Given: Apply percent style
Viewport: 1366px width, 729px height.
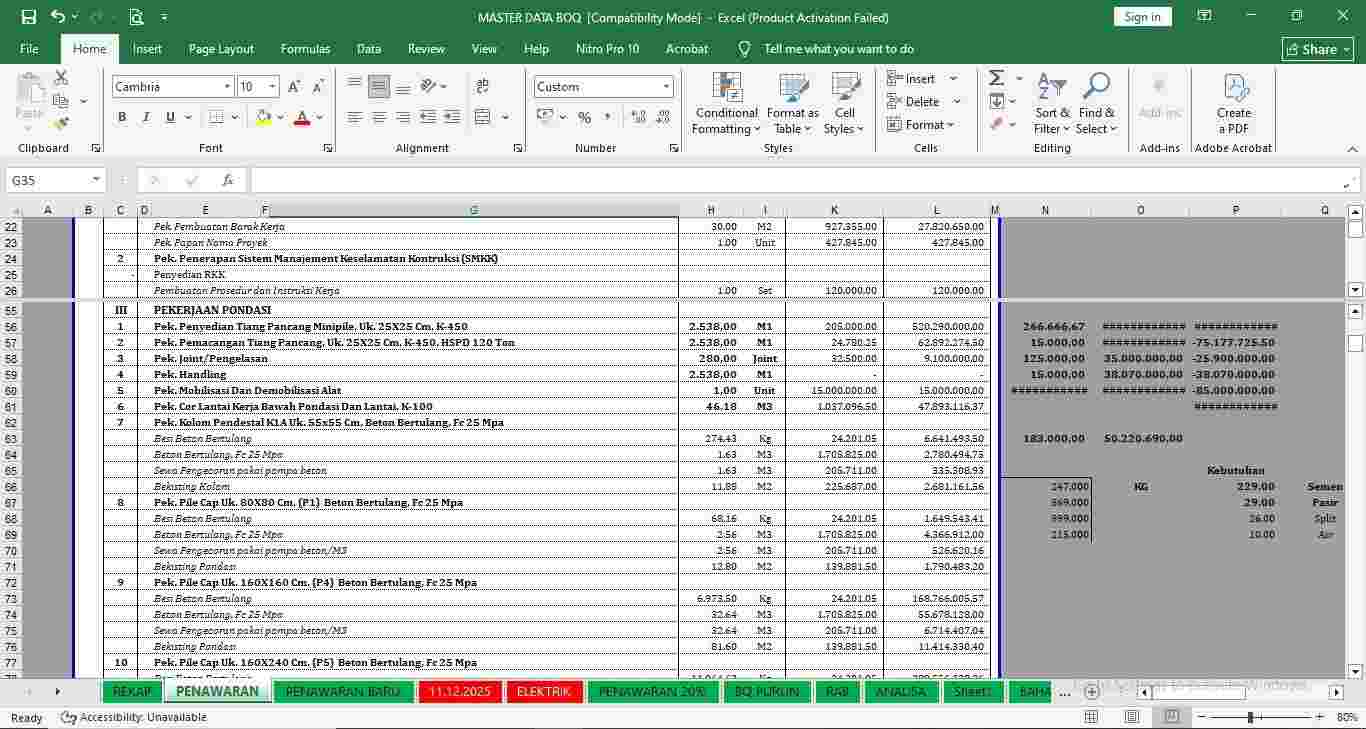Looking at the screenshot, I should [585, 117].
